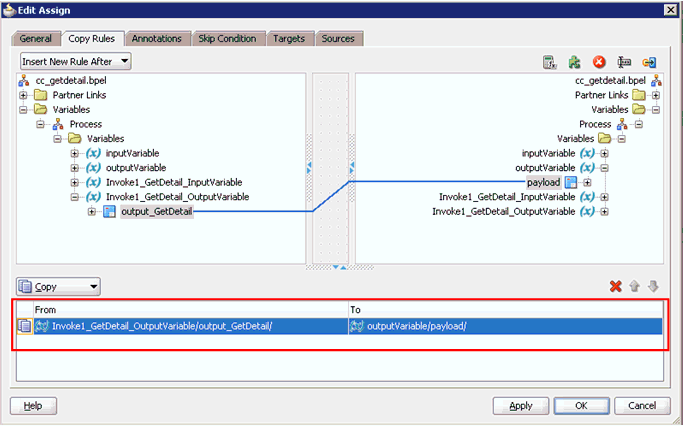Click the right Process node icon
Viewport: 683px width, 426px height.
(622, 124)
